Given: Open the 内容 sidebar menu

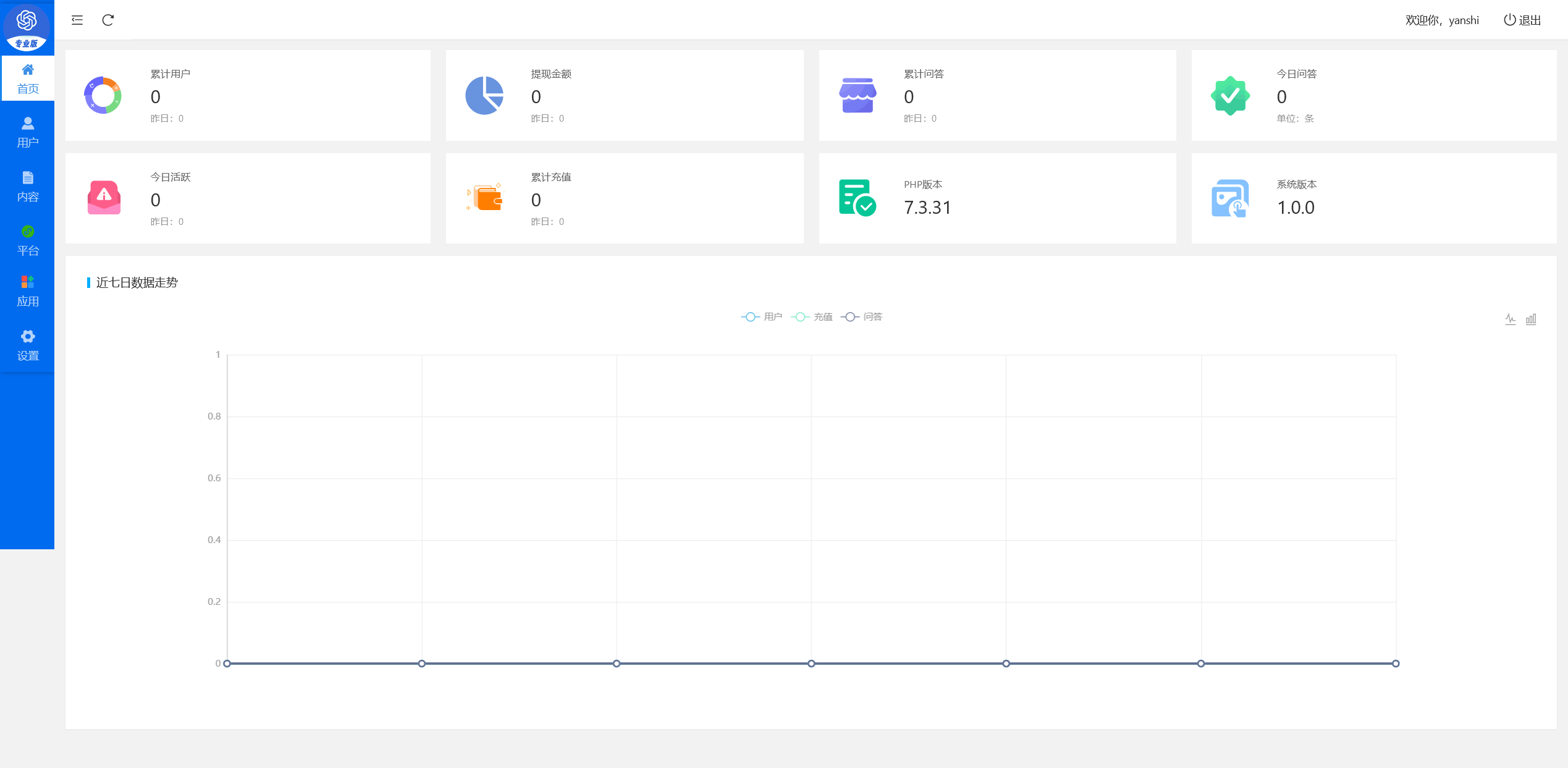Looking at the screenshot, I should pos(27,187).
